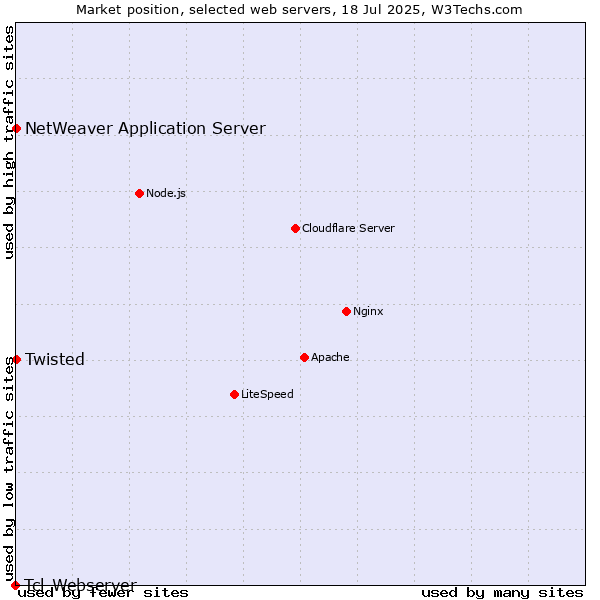Click the NetWeaver Application Server data point
Viewport: 600px width, 600px height.
click(16, 129)
